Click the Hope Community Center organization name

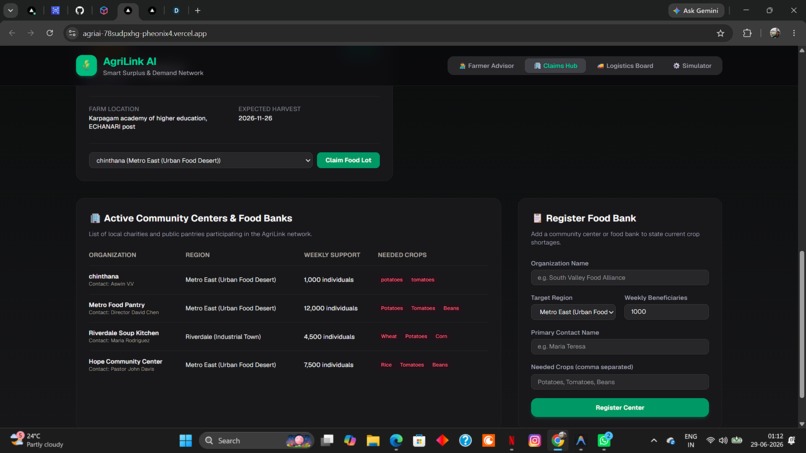click(x=125, y=361)
